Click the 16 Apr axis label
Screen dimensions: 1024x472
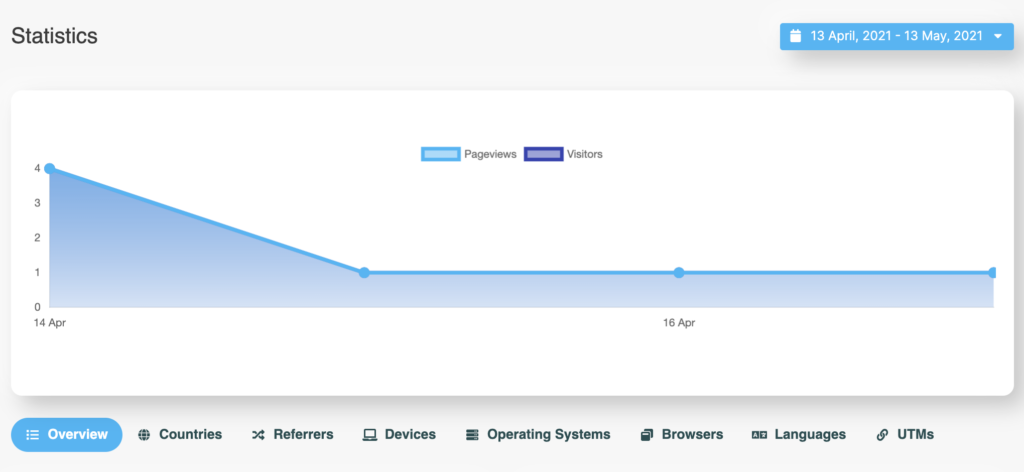[x=679, y=323]
